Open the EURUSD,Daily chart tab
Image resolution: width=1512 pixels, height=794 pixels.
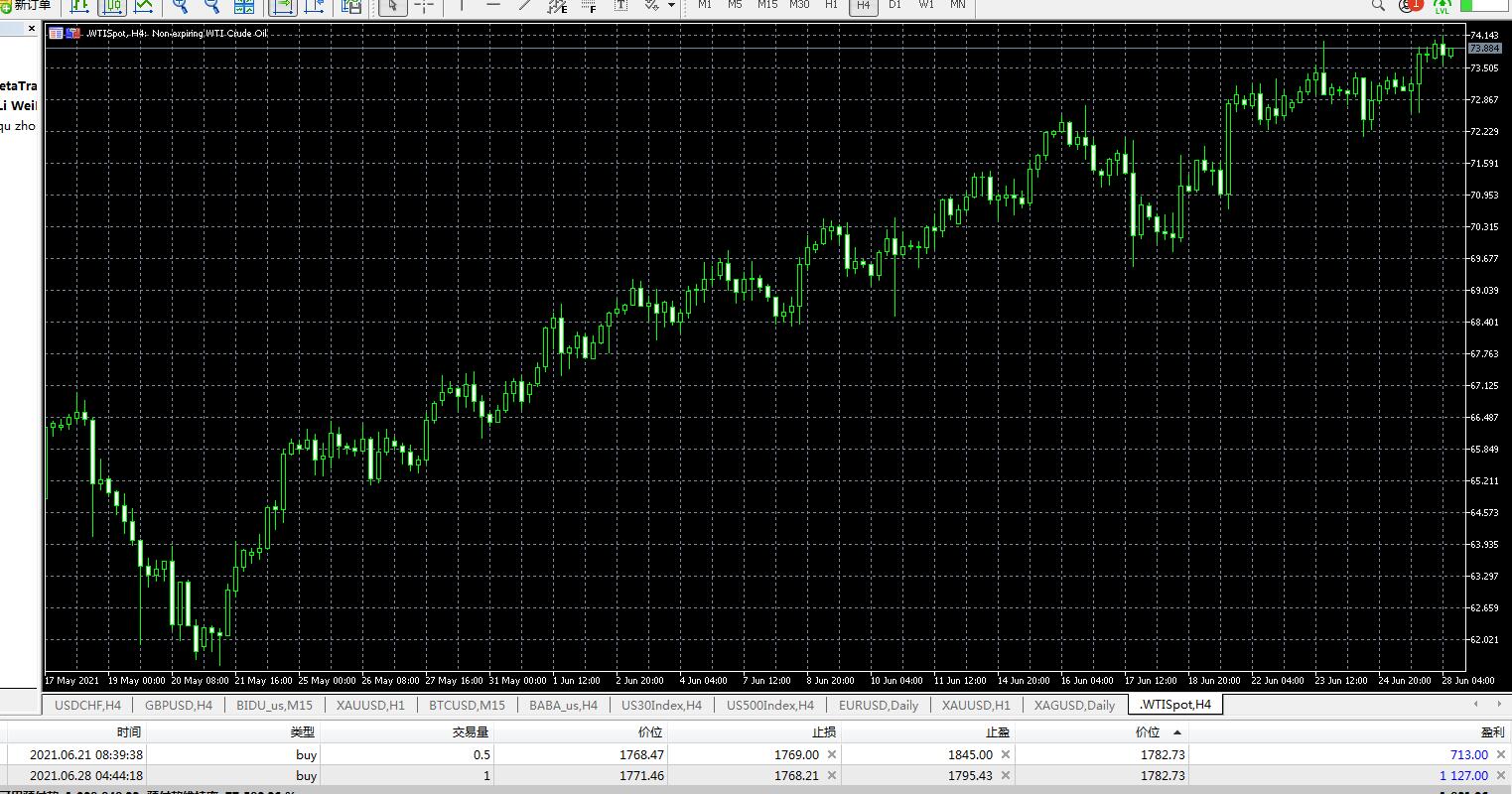(x=879, y=705)
